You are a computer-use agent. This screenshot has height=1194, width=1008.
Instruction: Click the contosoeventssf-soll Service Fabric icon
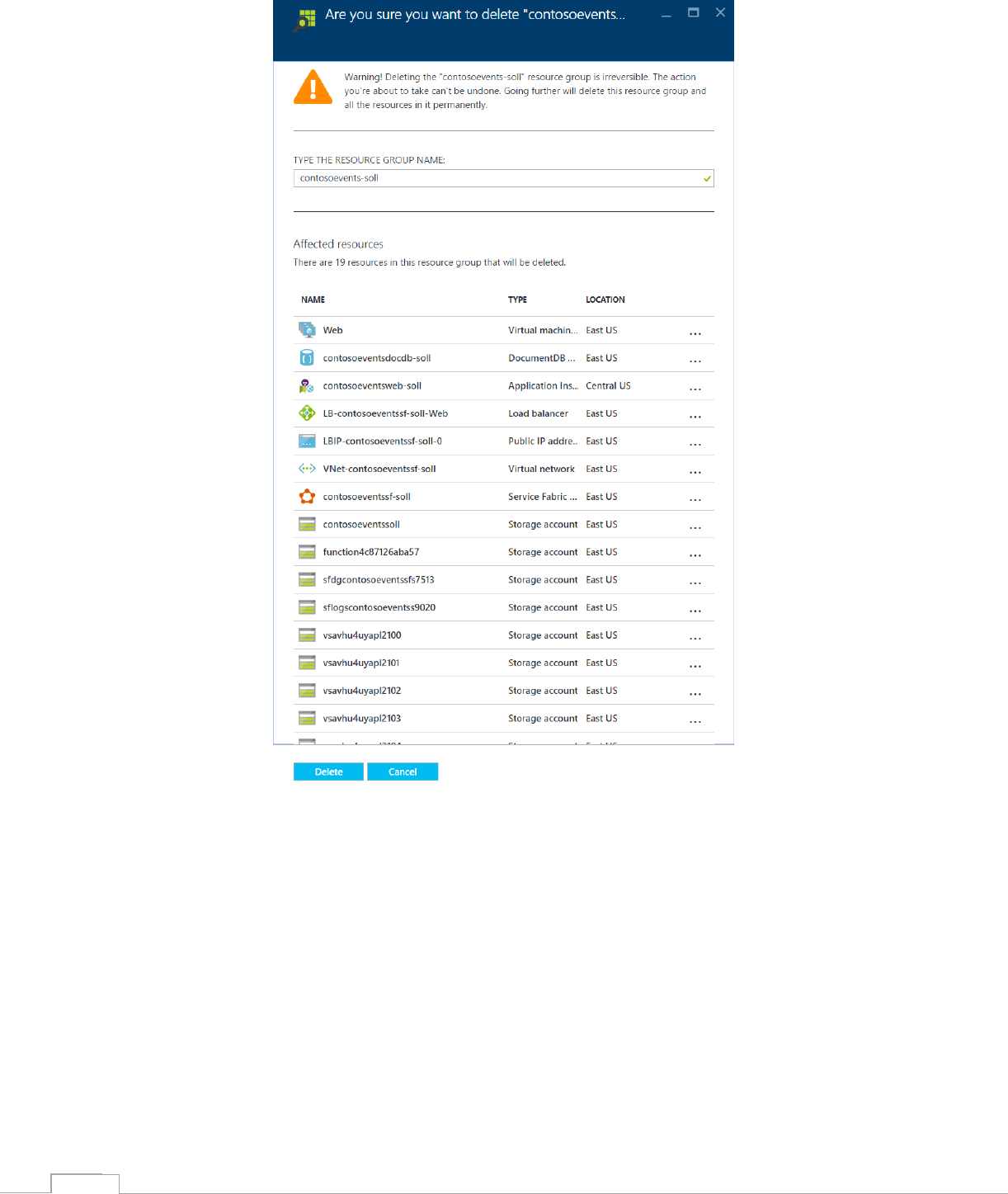pyautogui.click(x=307, y=497)
